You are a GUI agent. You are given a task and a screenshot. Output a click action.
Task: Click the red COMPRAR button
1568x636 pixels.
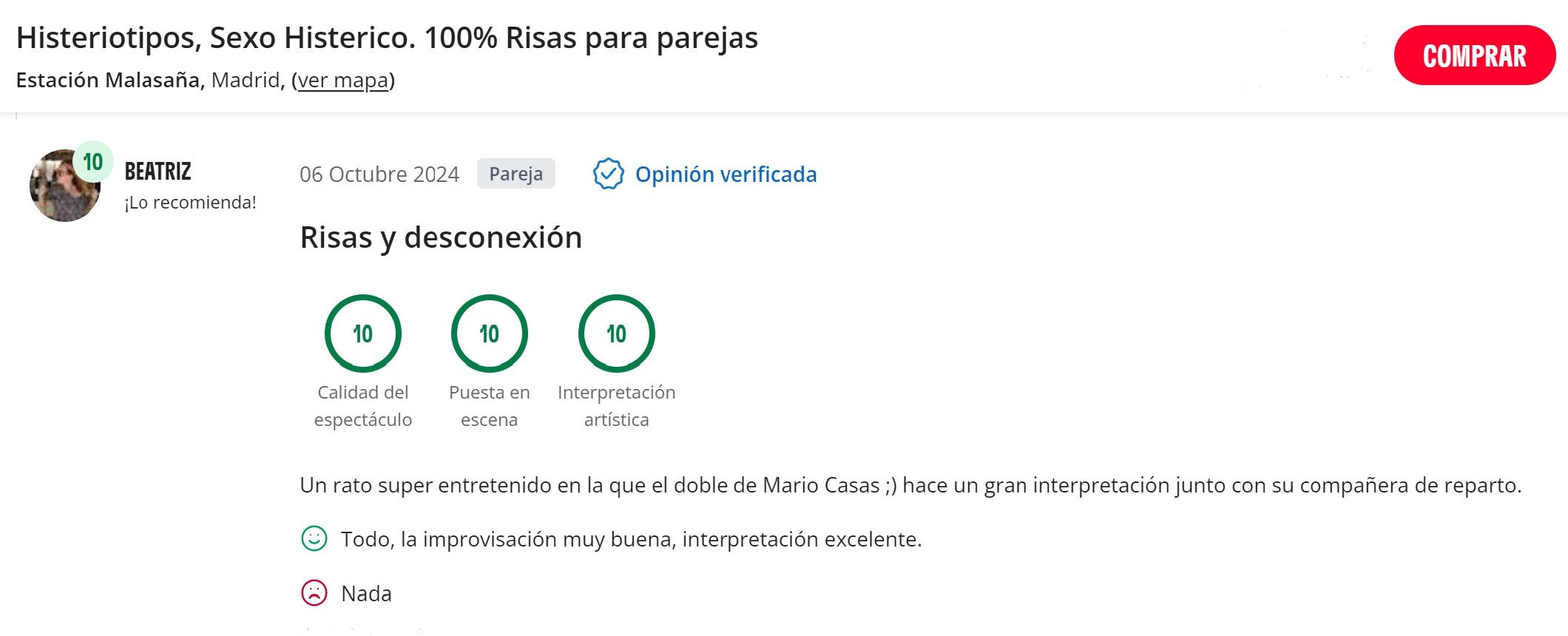pyautogui.click(x=1475, y=55)
